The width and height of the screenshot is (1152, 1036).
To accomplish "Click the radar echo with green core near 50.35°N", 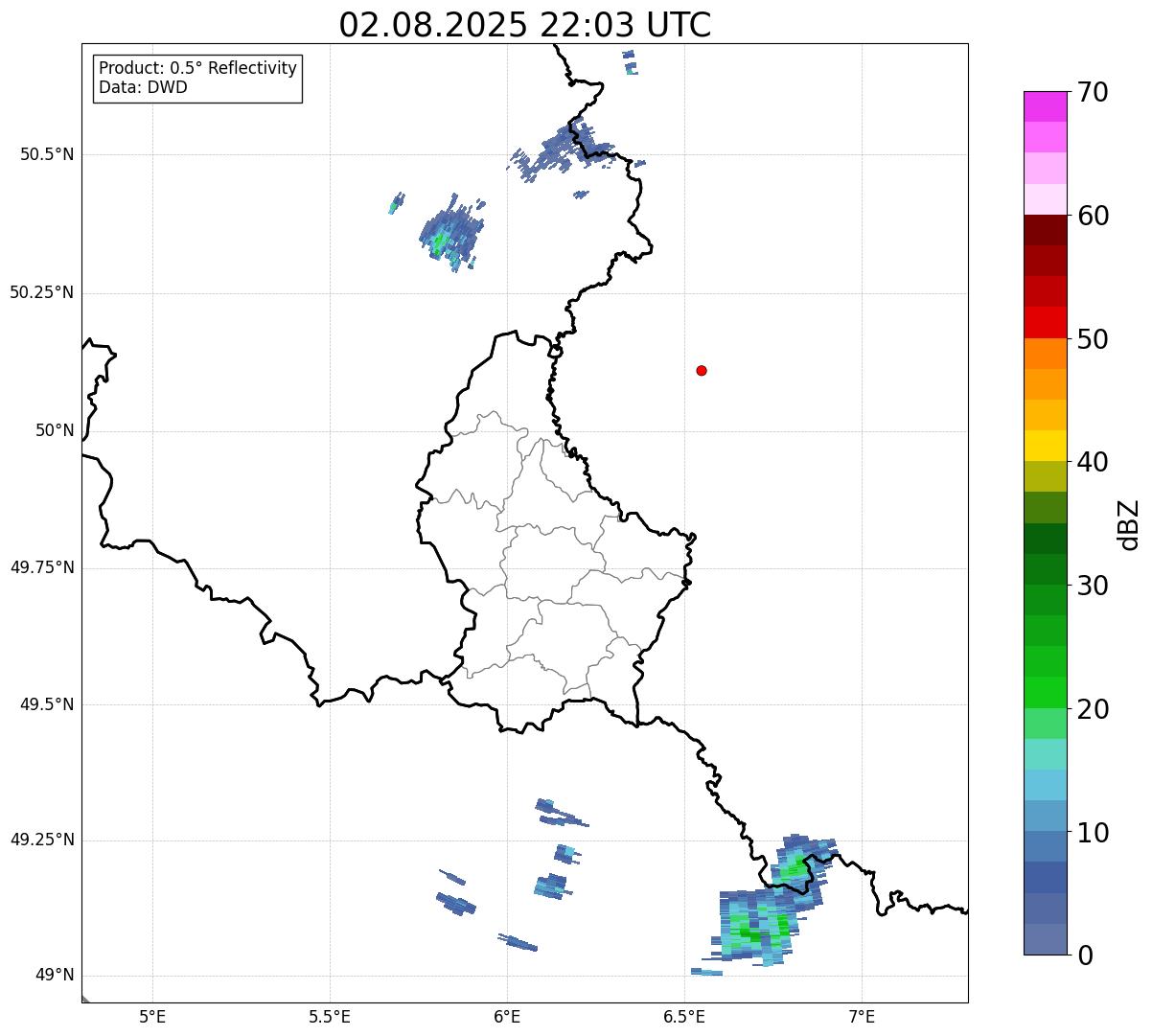I will point(450,234).
